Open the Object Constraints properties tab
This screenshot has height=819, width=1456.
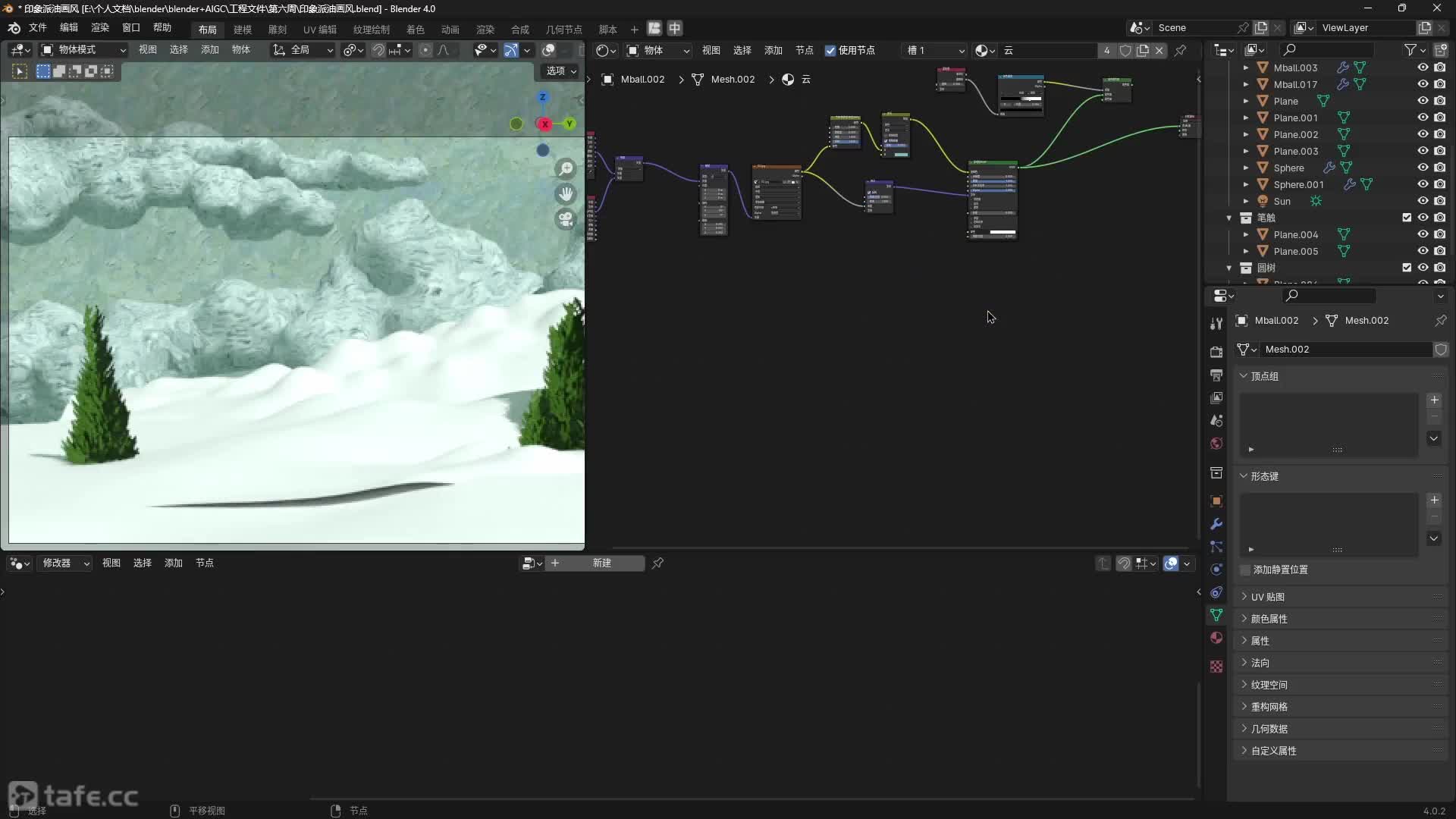point(1216,592)
